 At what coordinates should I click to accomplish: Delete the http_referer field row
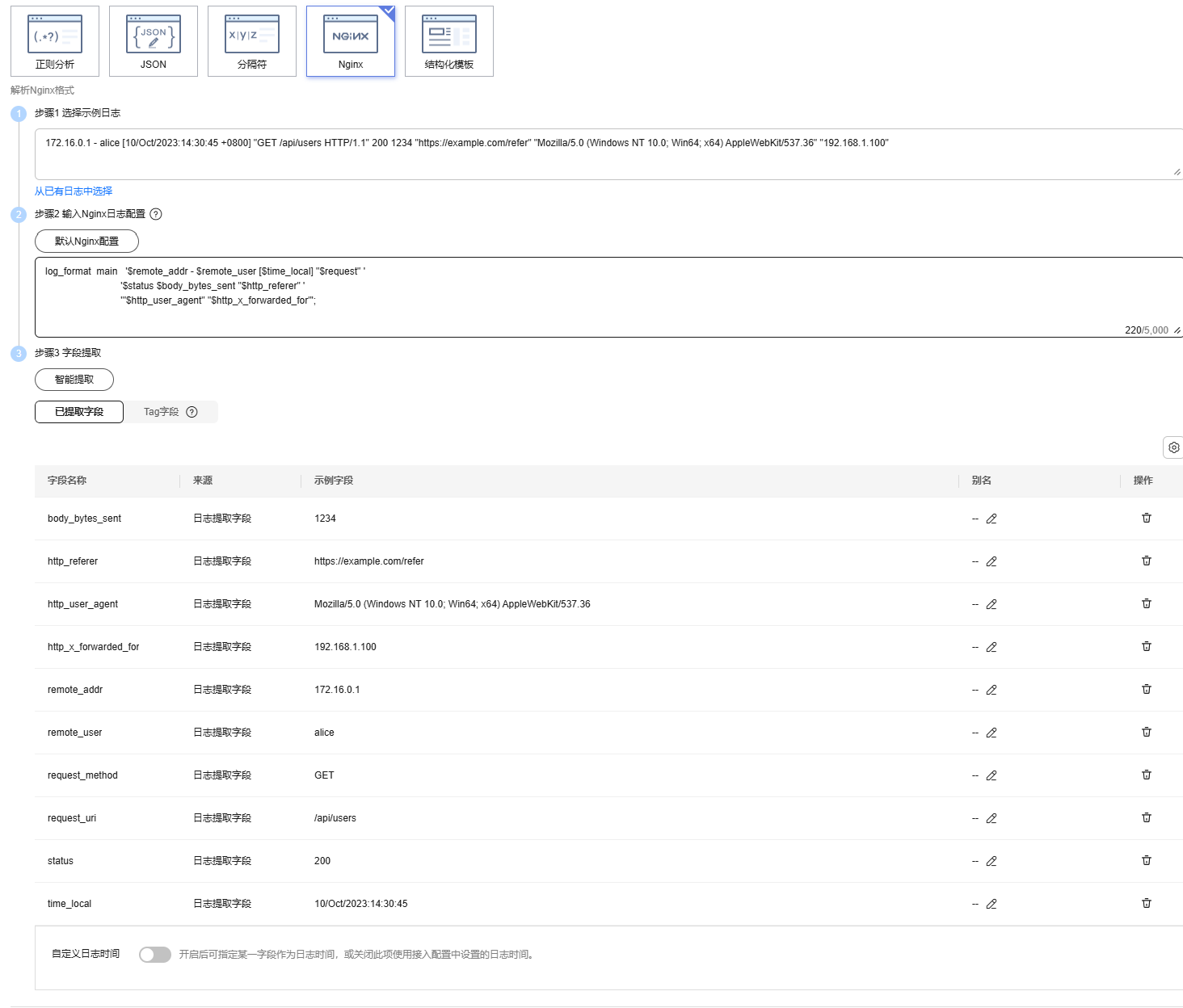click(1146, 561)
